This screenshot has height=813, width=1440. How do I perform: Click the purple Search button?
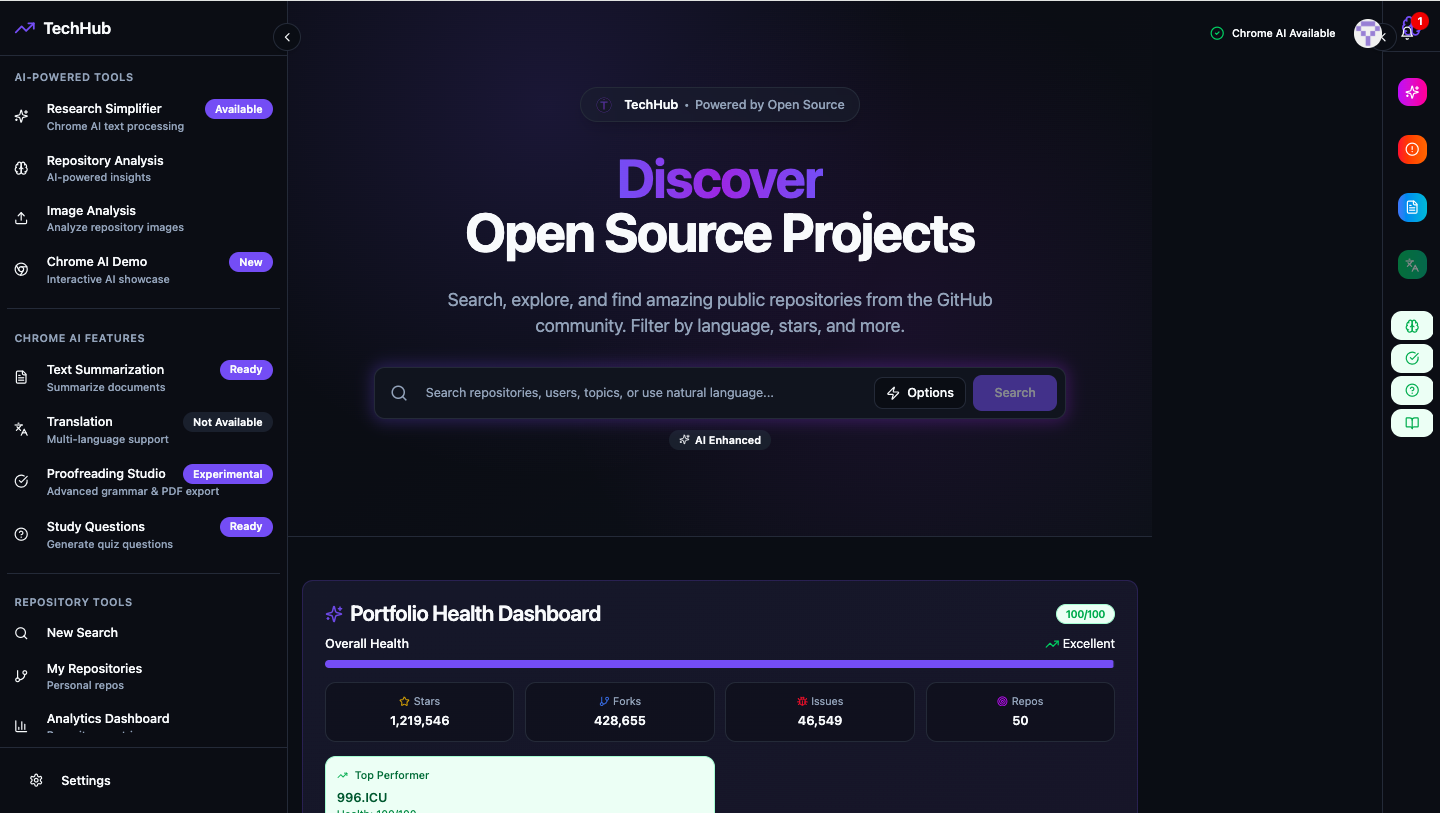(x=1015, y=393)
